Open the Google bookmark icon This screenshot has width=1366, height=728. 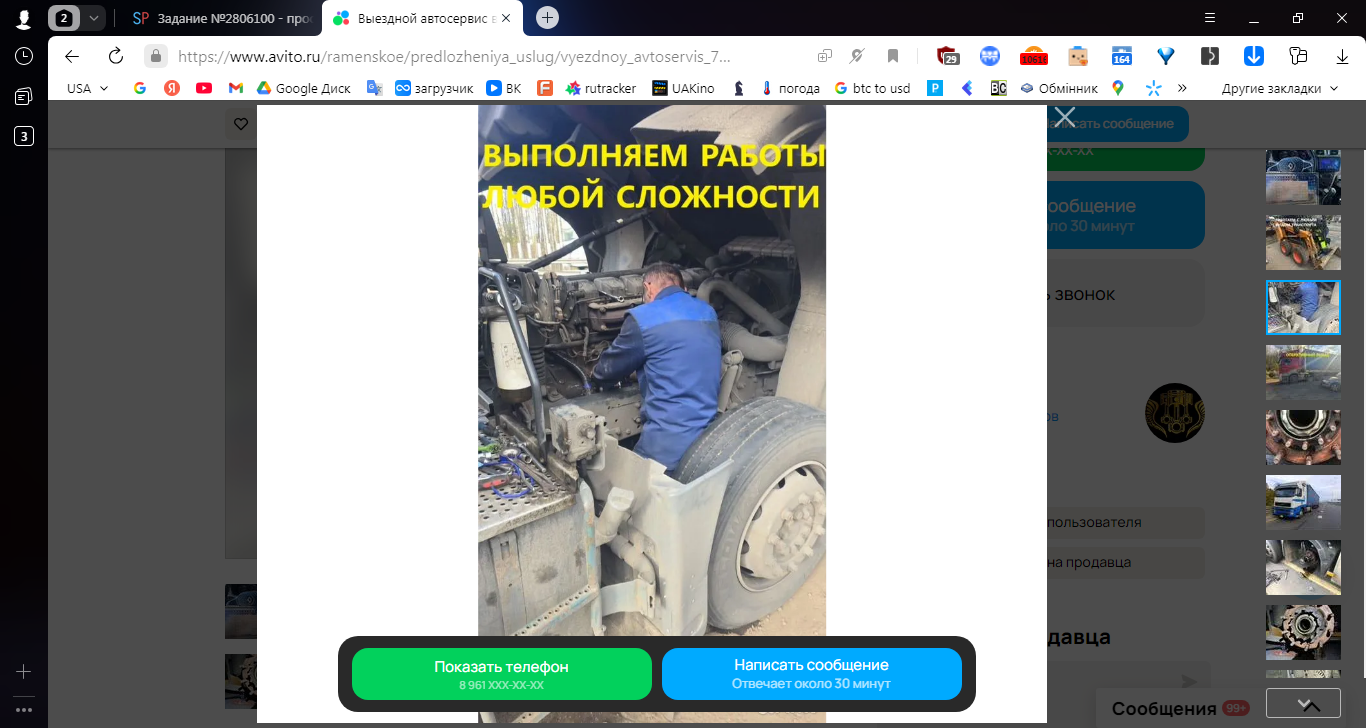[140, 88]
